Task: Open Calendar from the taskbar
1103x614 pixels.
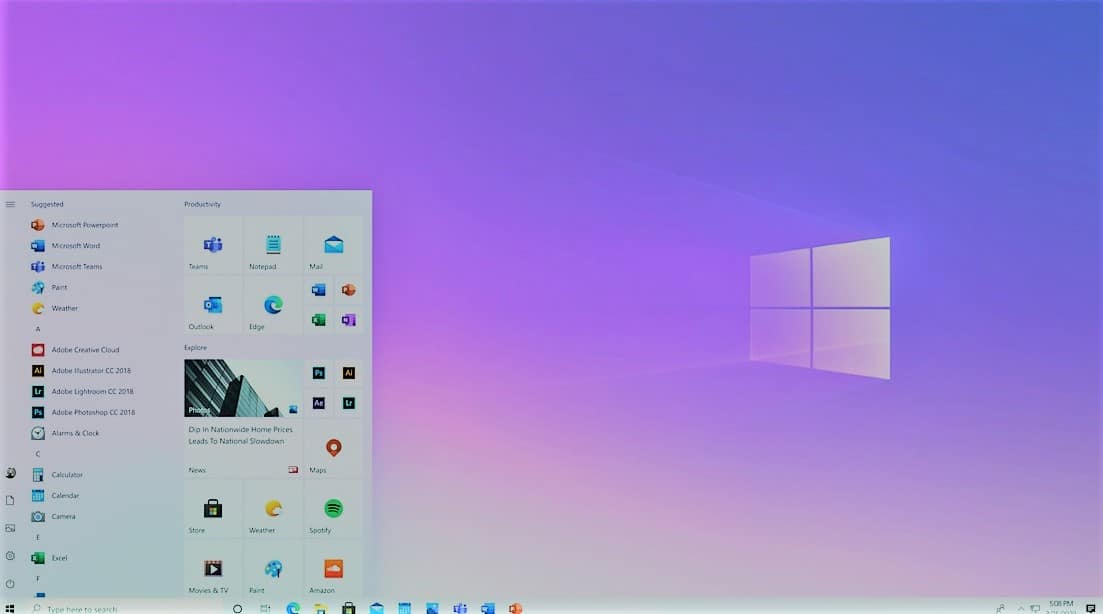Action: tap(404, 608)
